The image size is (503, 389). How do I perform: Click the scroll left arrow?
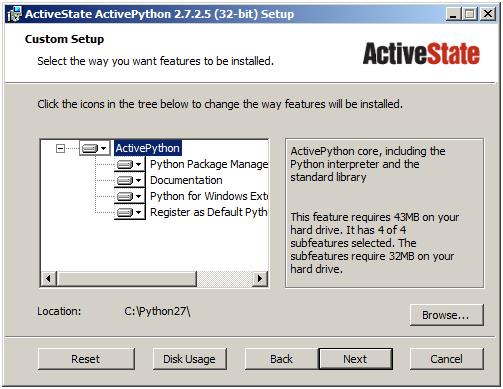coord(49,278)
